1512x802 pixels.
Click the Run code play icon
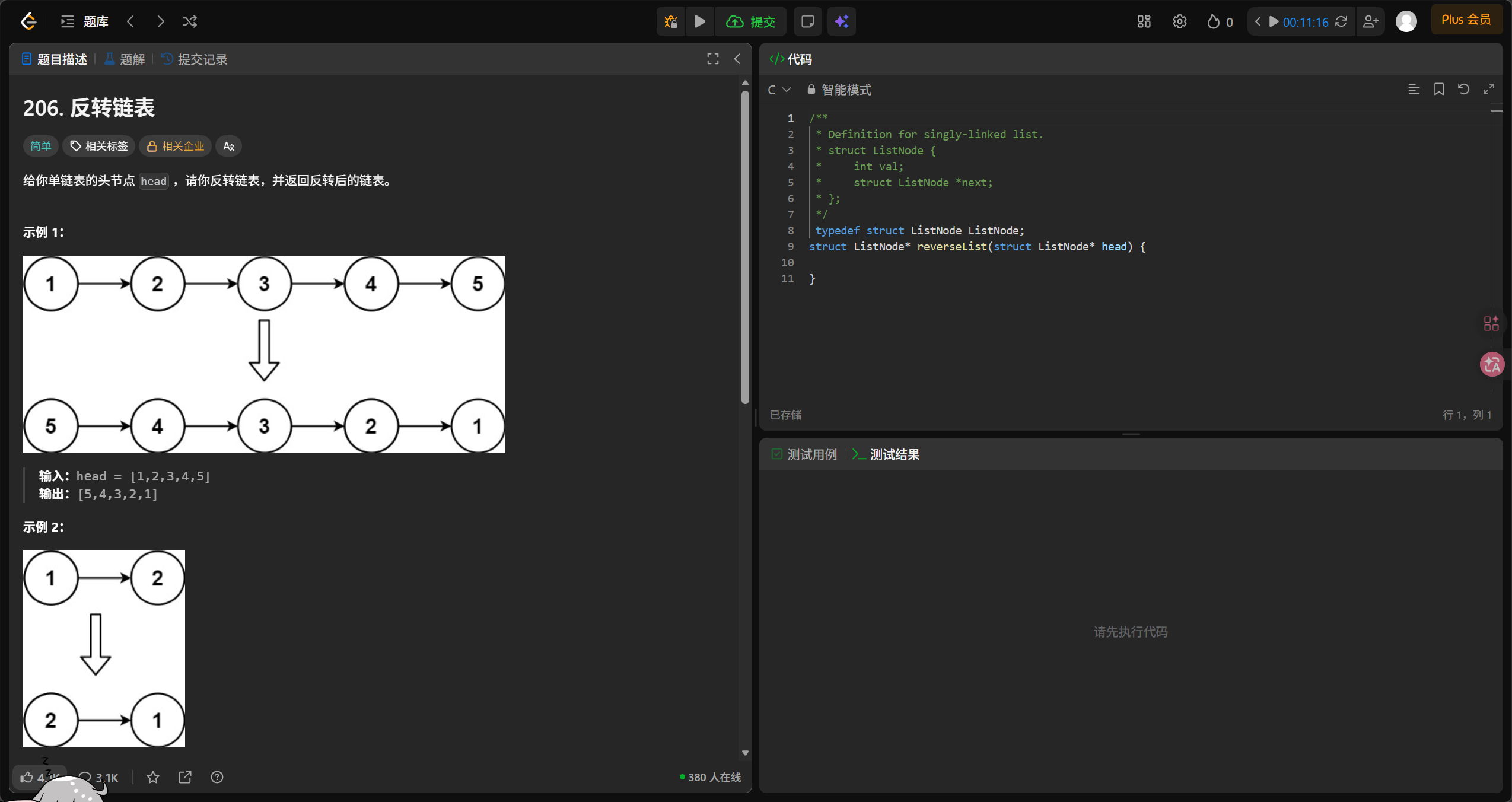700,22
